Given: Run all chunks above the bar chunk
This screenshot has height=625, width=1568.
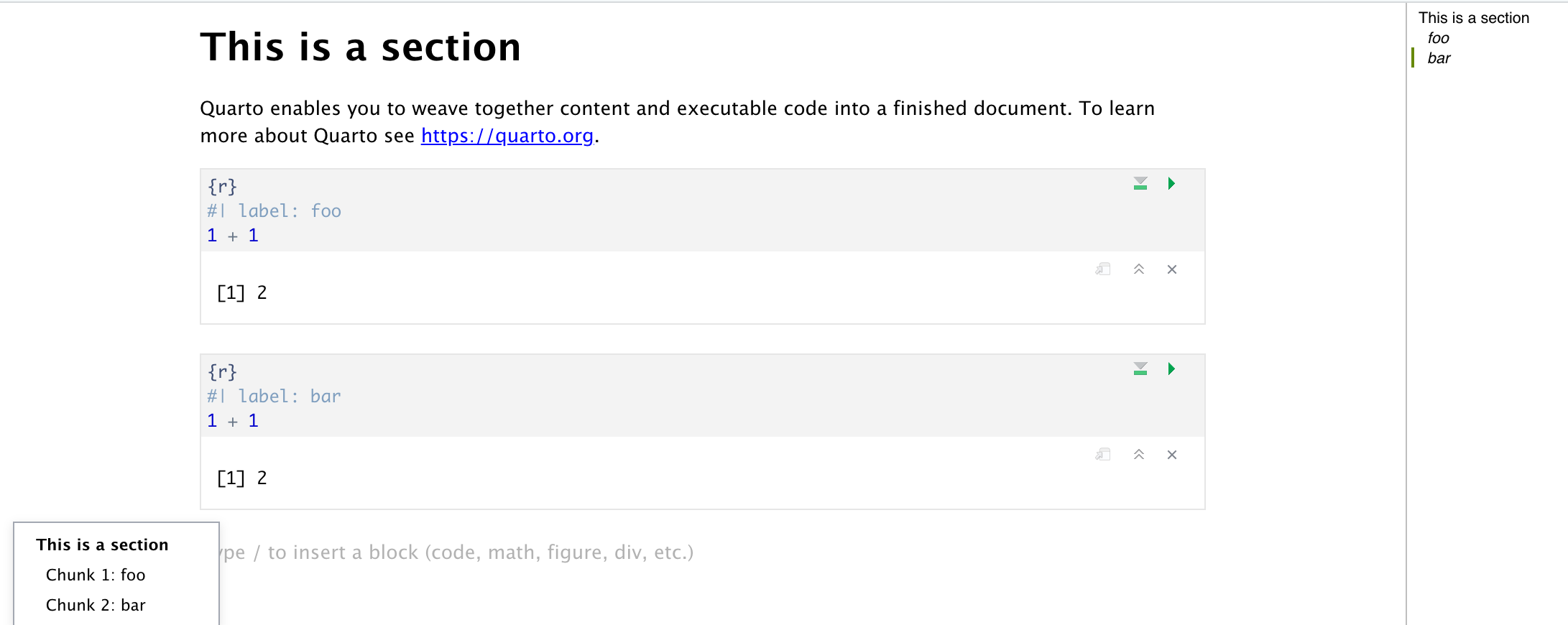Looking at the screenshot, I should [x=1140, y=369].
